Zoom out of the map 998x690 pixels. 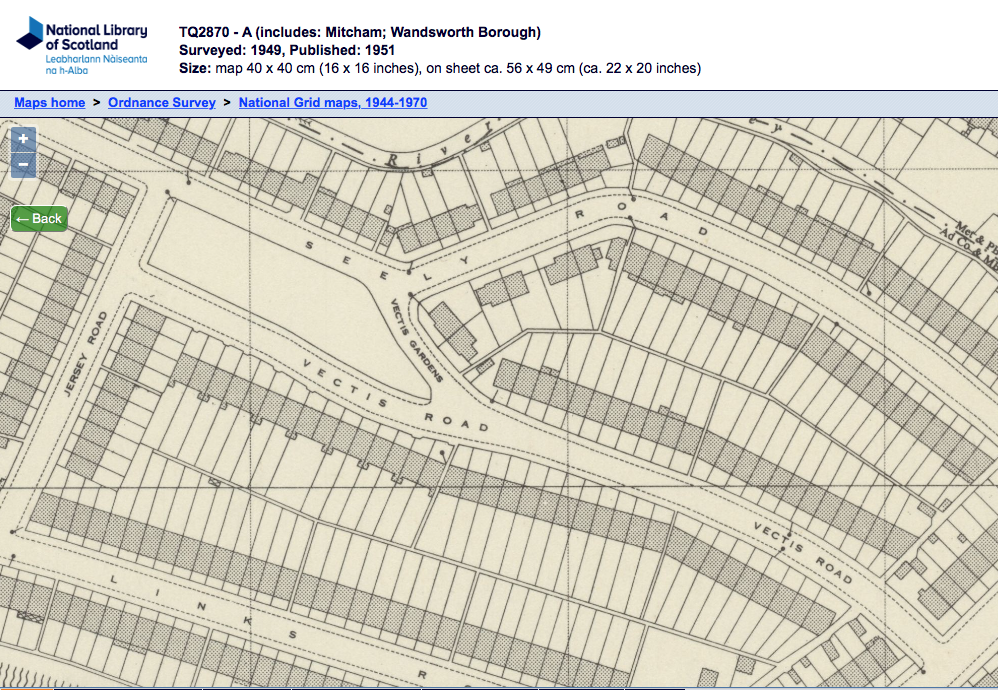[23, 165]
